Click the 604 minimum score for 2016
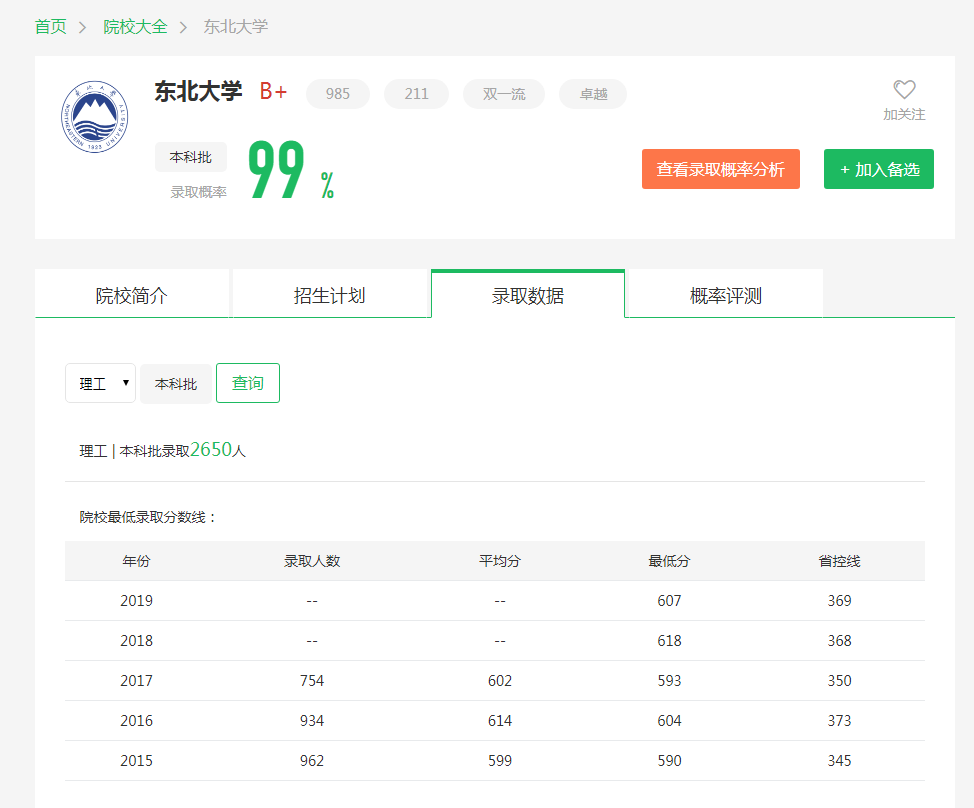 point(669,720)
